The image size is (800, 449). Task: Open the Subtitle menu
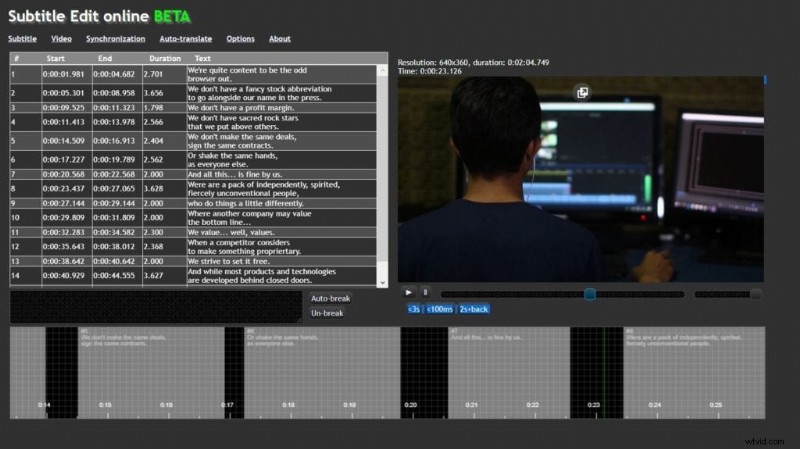(x=22, y=39)
